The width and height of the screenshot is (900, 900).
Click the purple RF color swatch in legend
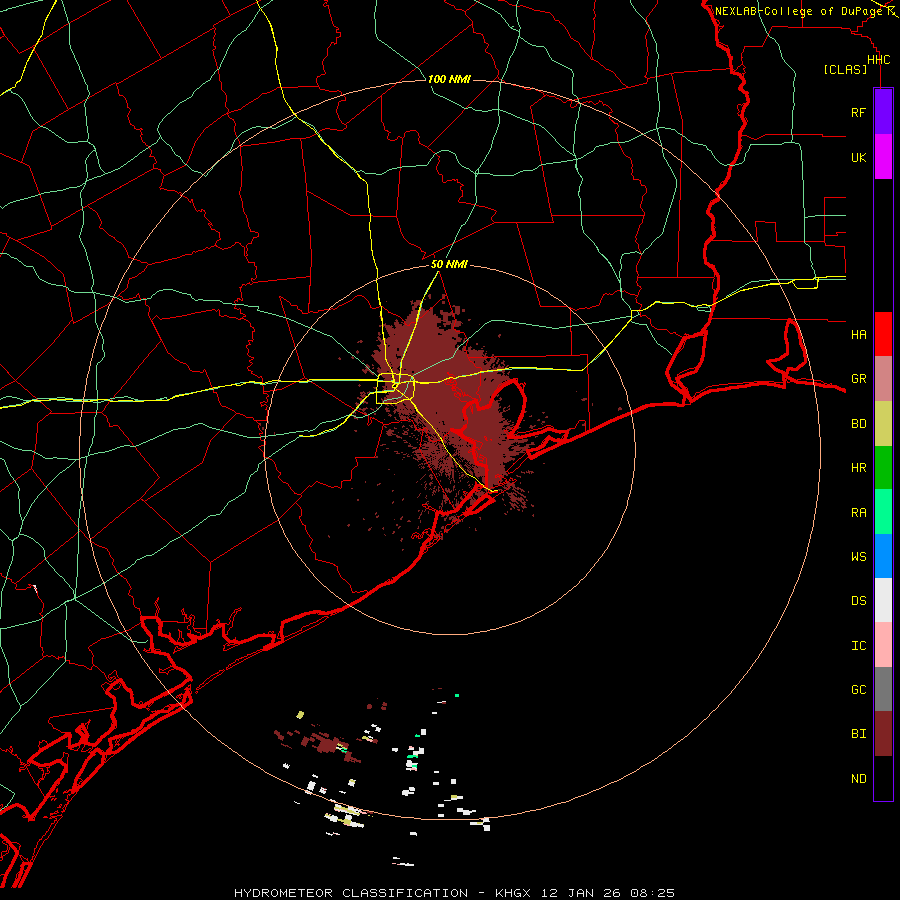883,112
